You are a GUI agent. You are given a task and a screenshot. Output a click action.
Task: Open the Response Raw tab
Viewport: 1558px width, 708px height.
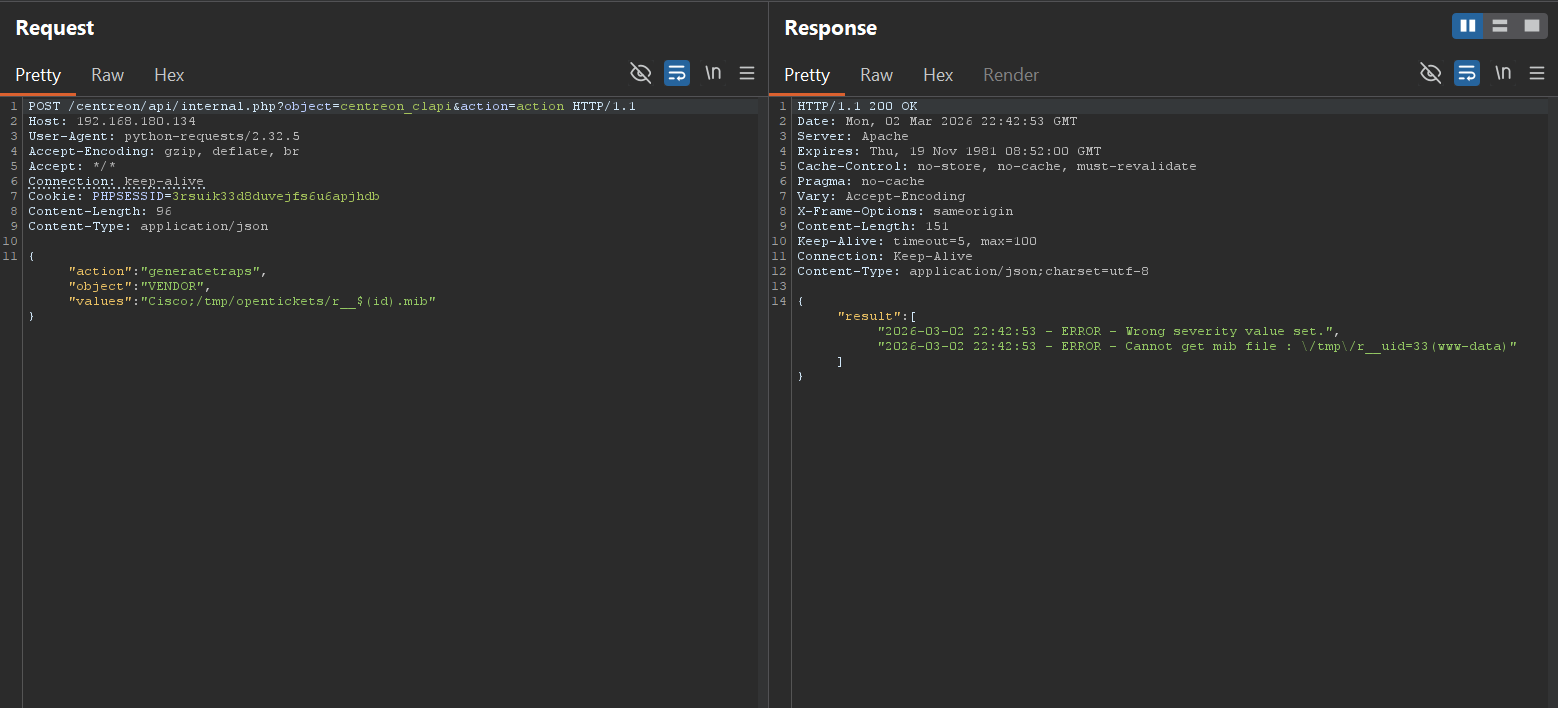tap(876, 75)
